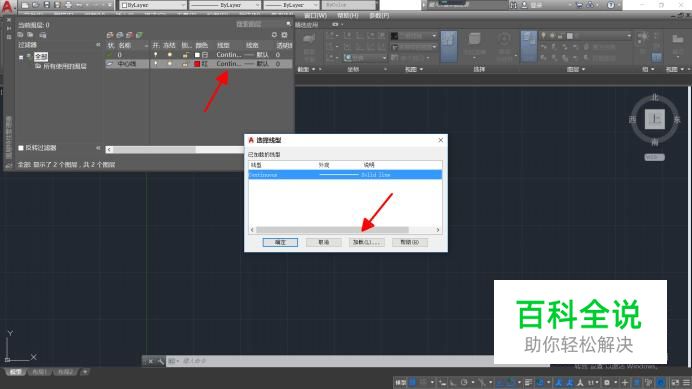Close the command line with its X icon
Screen dimensions: 692x389
point(151,361)
